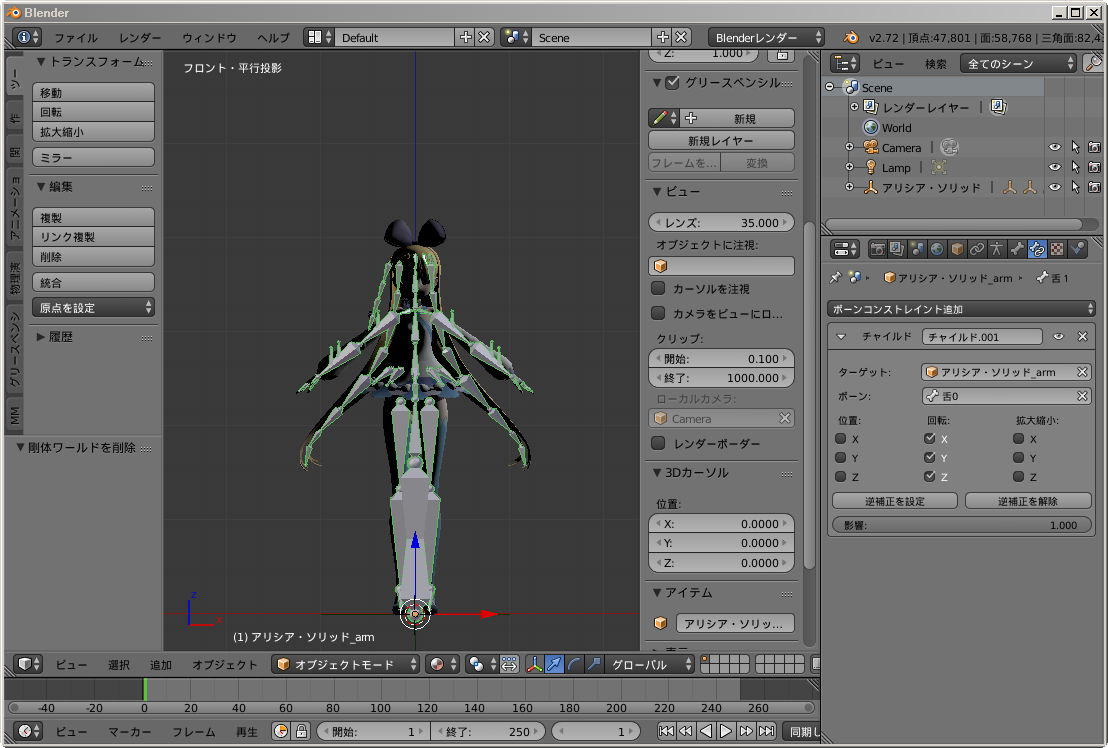Image resolution: width=1108 pixels, height=748 pixels.
Task: Click the 複製 button
Action: point(93,217)
